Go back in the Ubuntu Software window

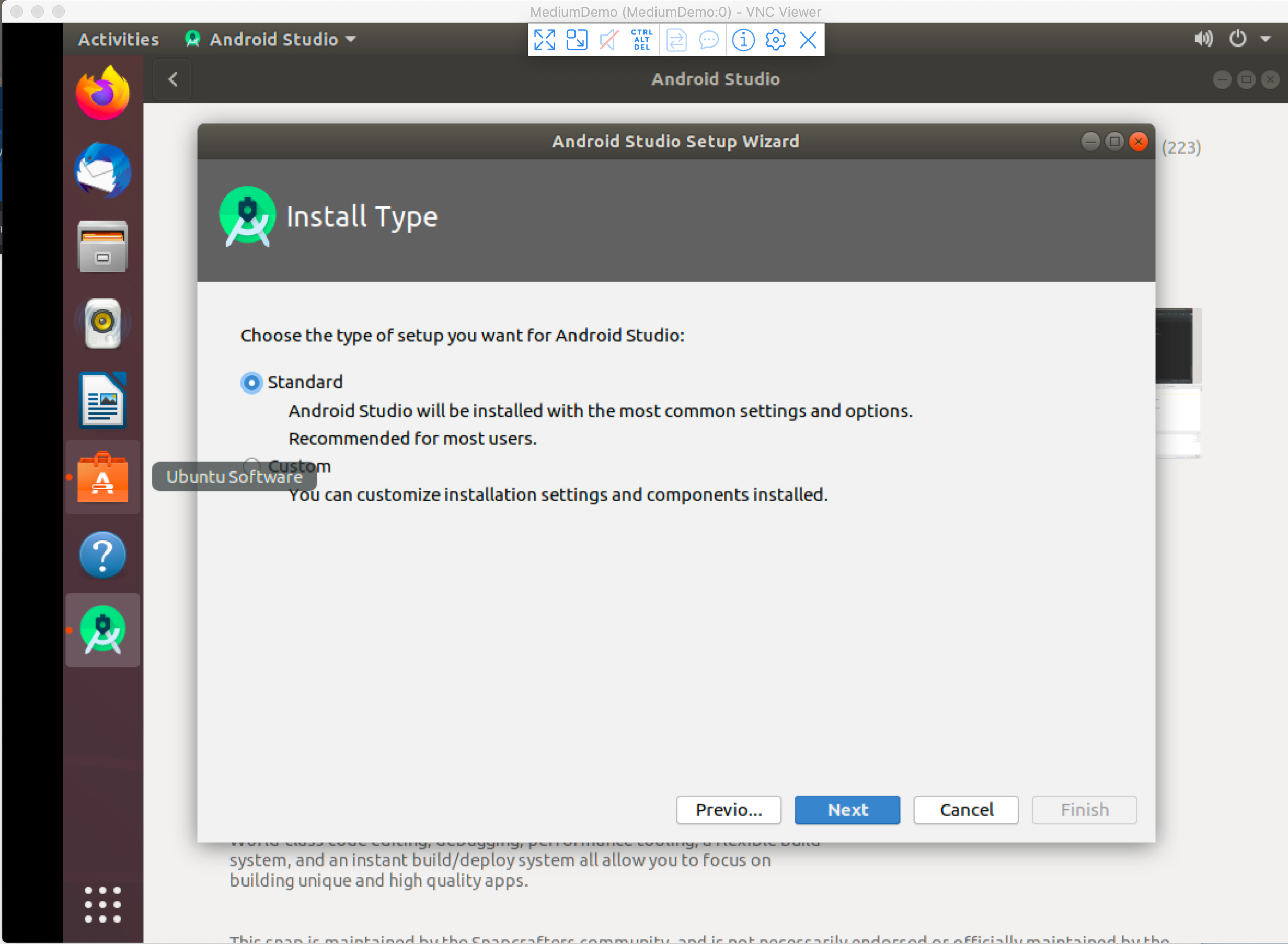(173, 79)
